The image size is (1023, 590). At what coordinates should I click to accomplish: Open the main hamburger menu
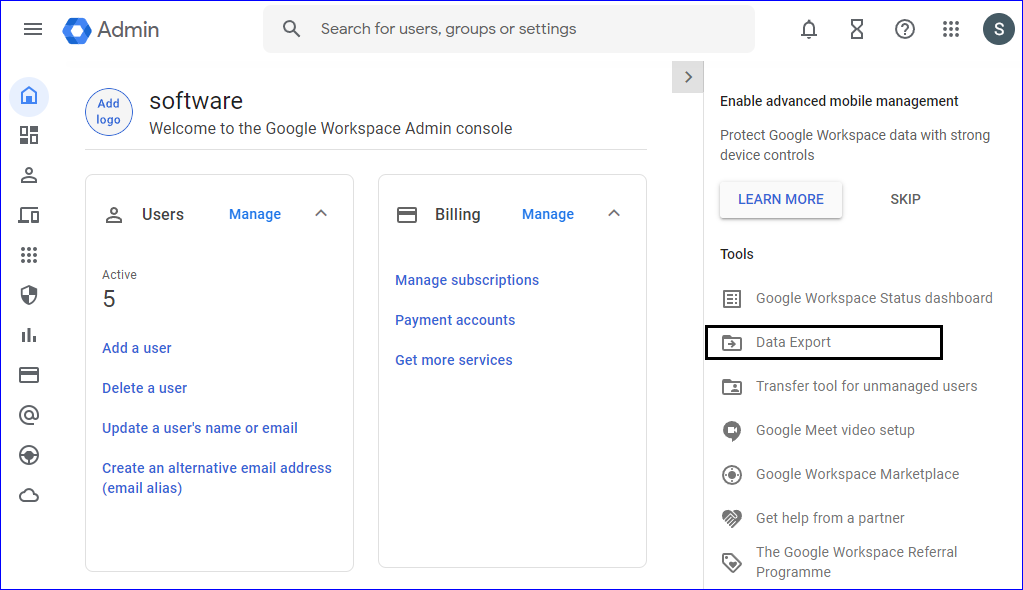tap(33, 29)
